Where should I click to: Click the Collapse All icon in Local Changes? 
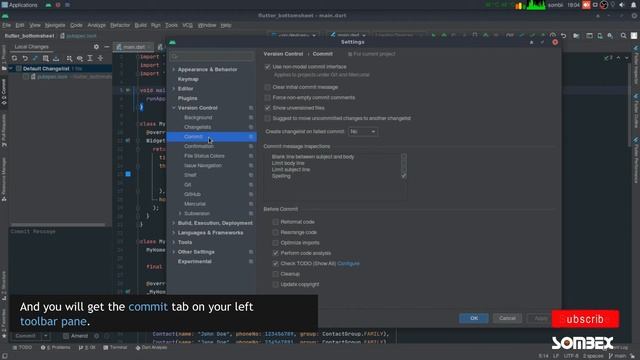[100, 59]
